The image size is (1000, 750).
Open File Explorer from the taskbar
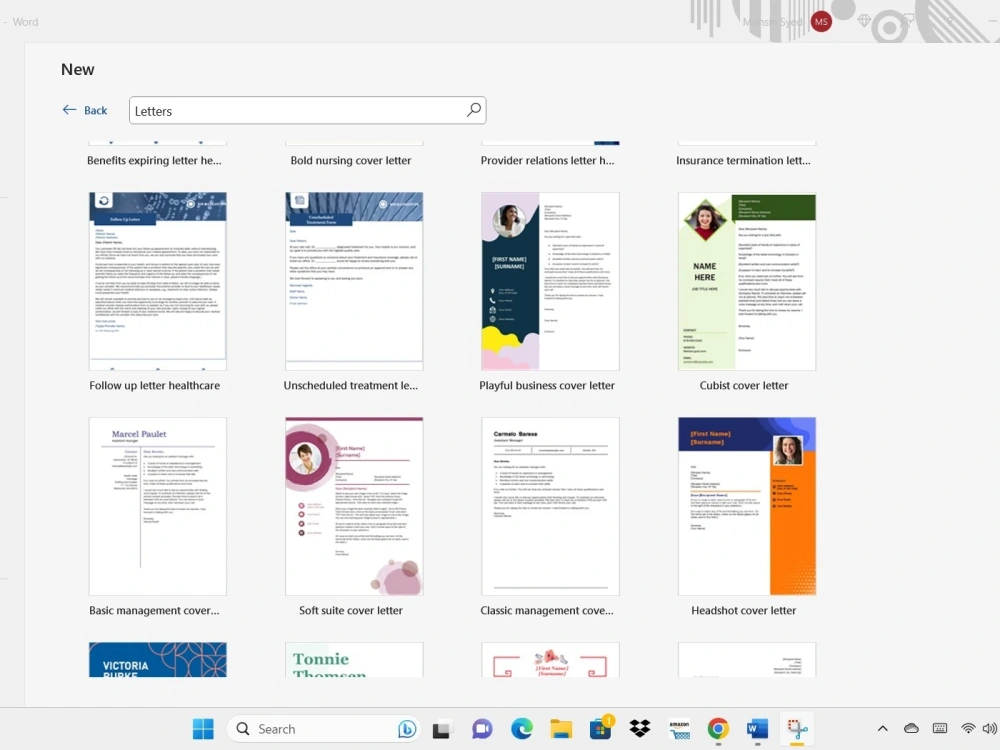pyautogui.click(x=561, y=728)
